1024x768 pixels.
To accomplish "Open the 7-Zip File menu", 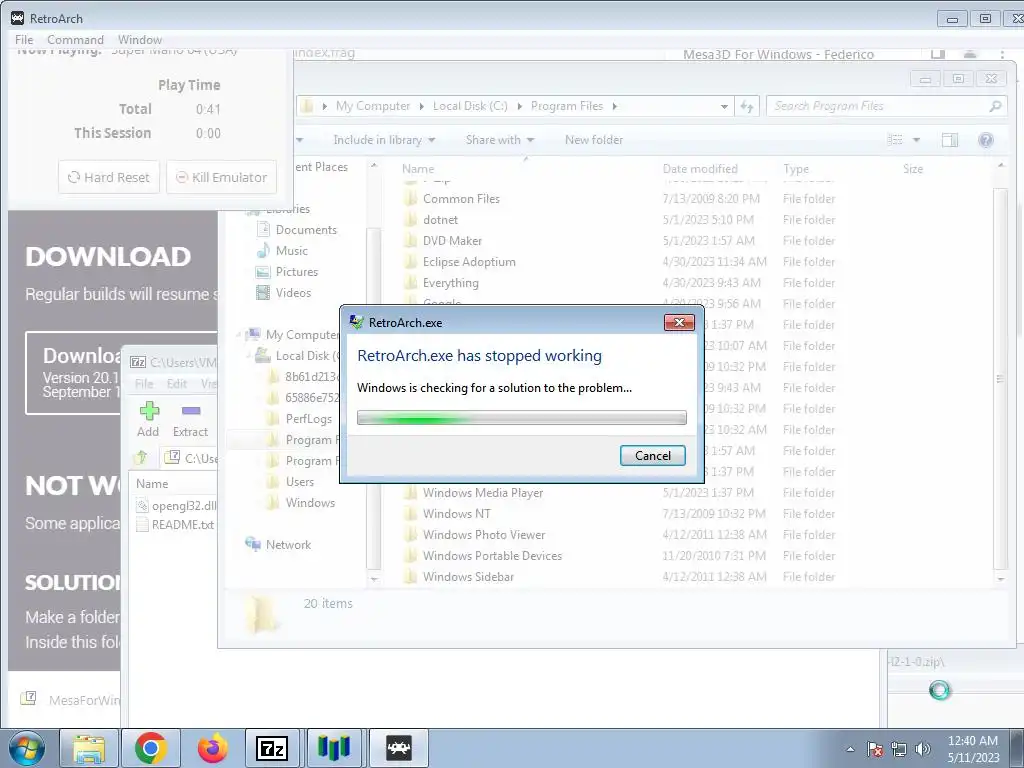I will [144, 384].
